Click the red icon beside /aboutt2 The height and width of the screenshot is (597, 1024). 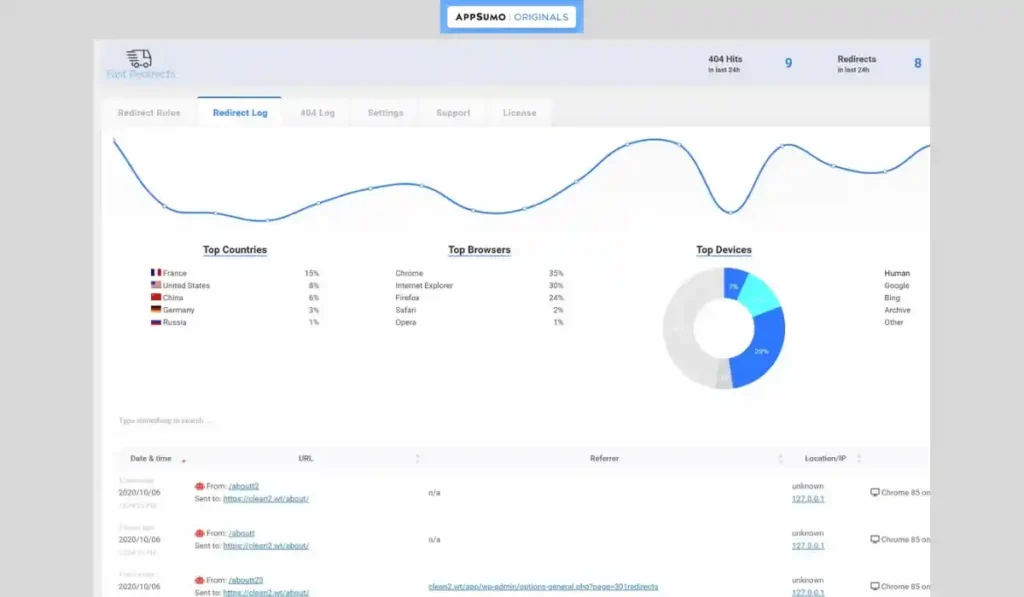coord(200,486)
